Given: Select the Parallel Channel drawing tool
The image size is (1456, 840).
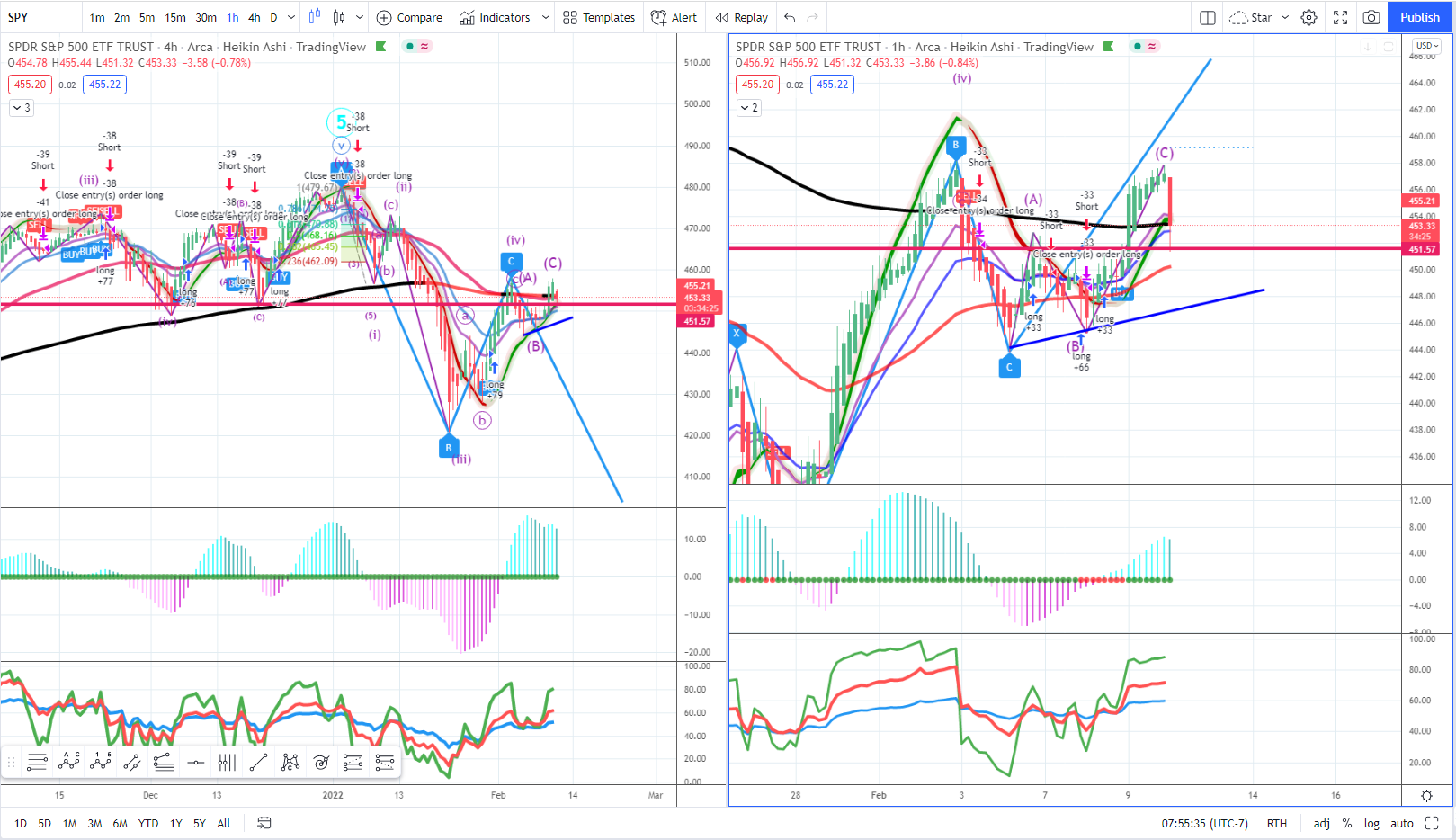Looking at the screenshot, I should click(x=132, y=763).
